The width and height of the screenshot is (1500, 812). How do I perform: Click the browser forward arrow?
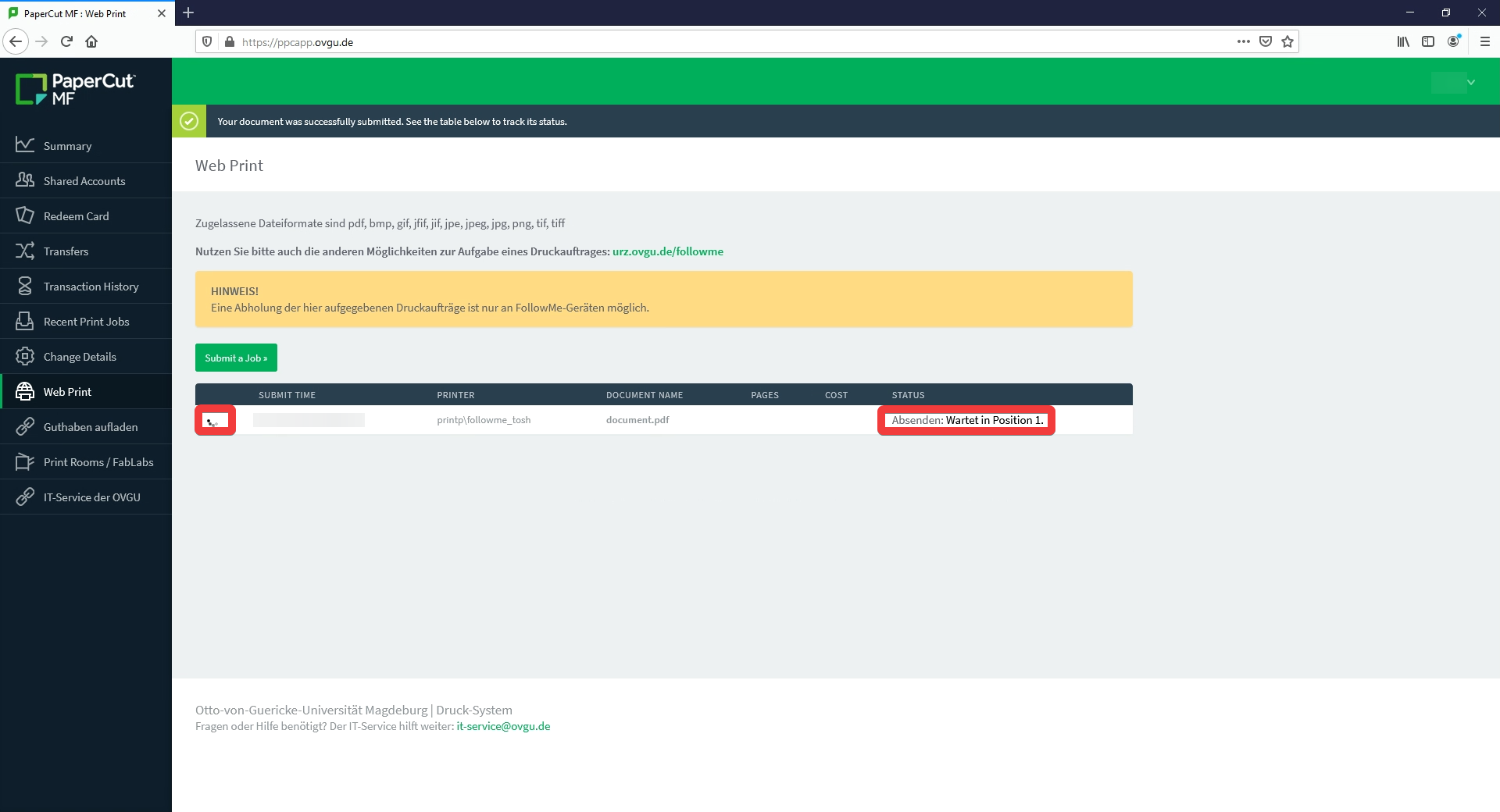[x=41, y=41]
